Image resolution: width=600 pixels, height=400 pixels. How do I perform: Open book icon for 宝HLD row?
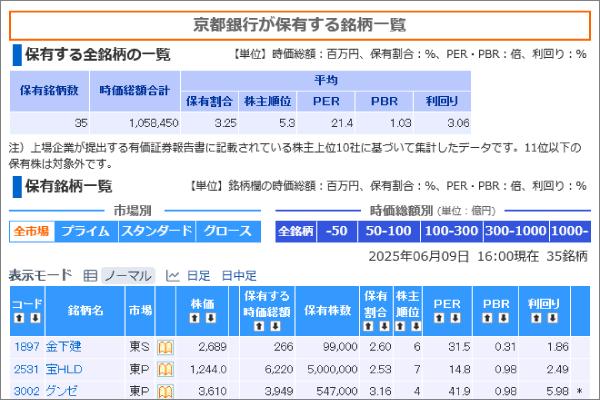click(x=165, y=369)
